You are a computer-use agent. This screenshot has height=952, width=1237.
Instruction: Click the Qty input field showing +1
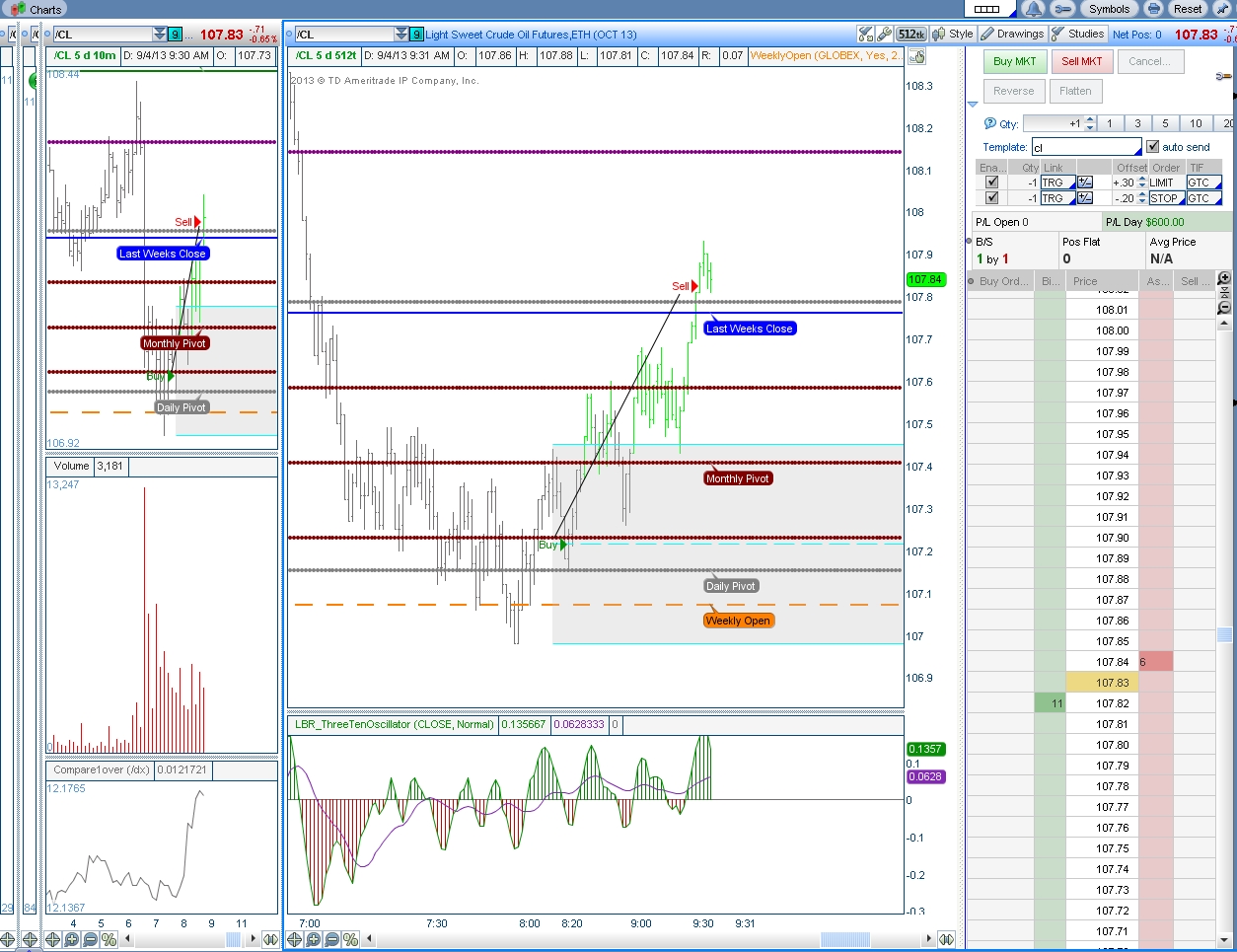point(1054,123)
